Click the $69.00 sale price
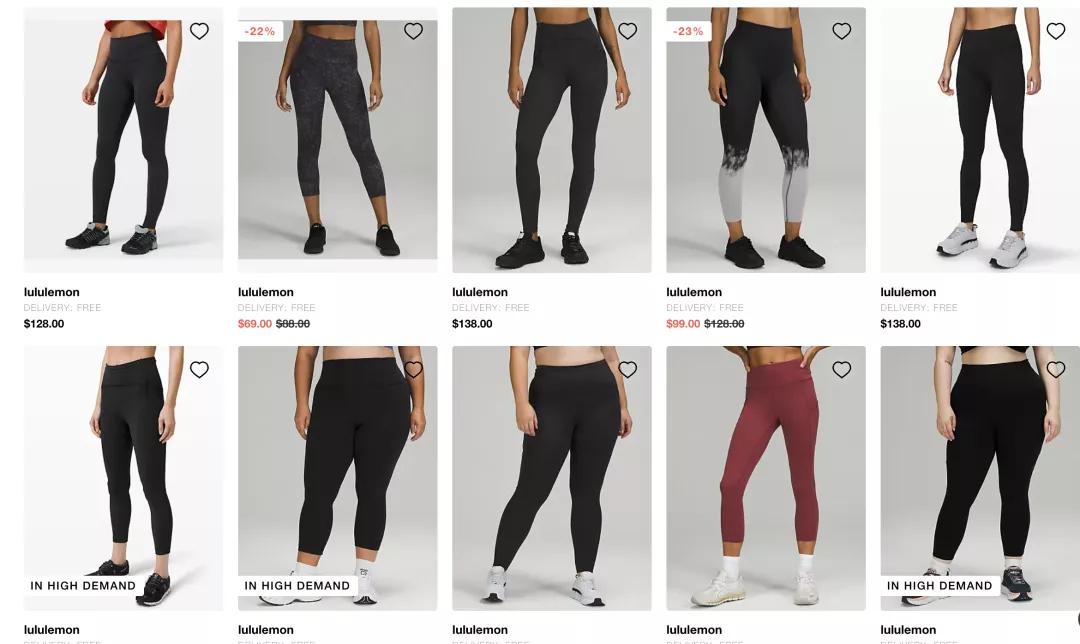 click(x=255, y=324)
